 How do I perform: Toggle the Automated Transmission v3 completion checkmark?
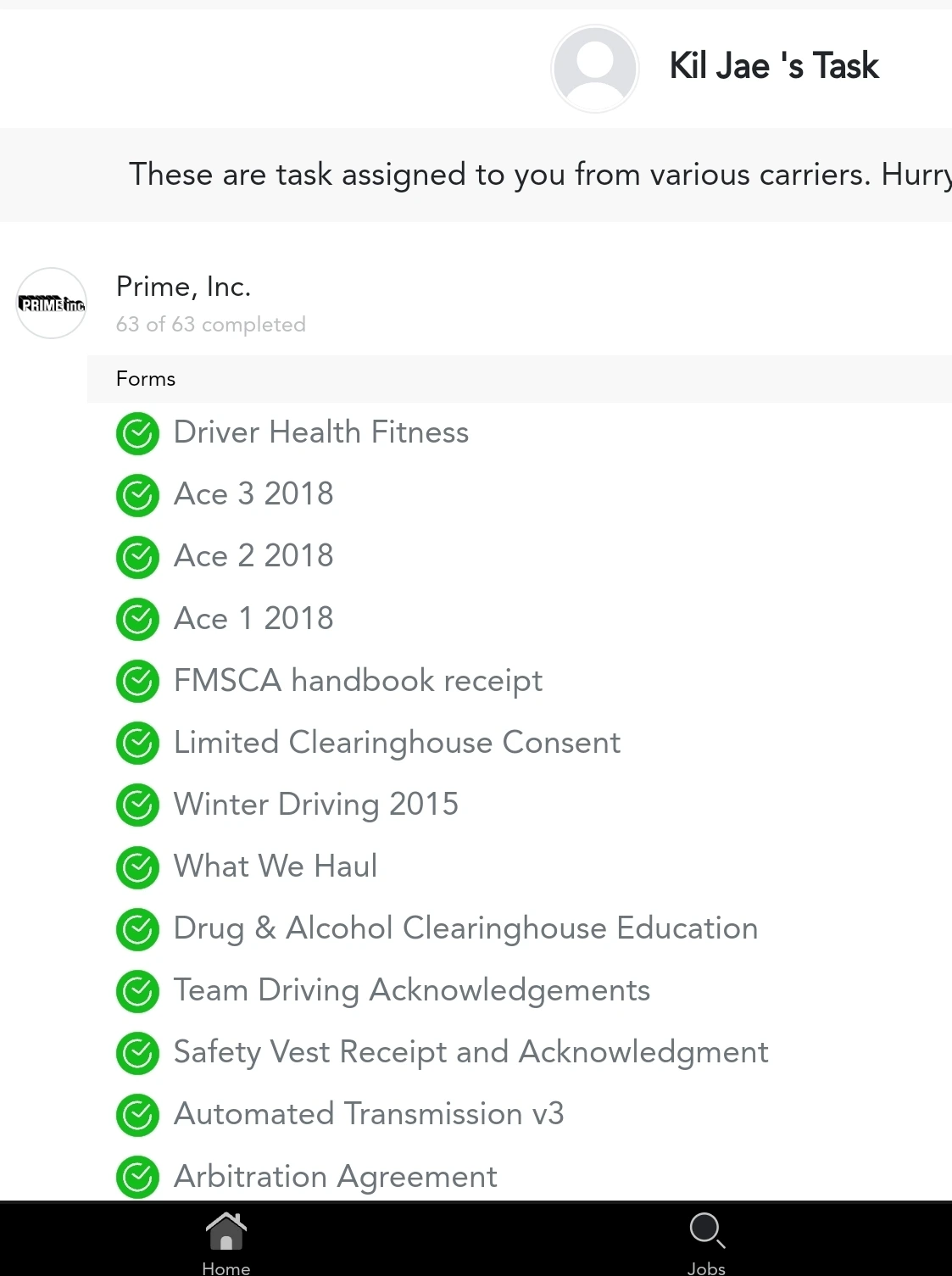137,1115
